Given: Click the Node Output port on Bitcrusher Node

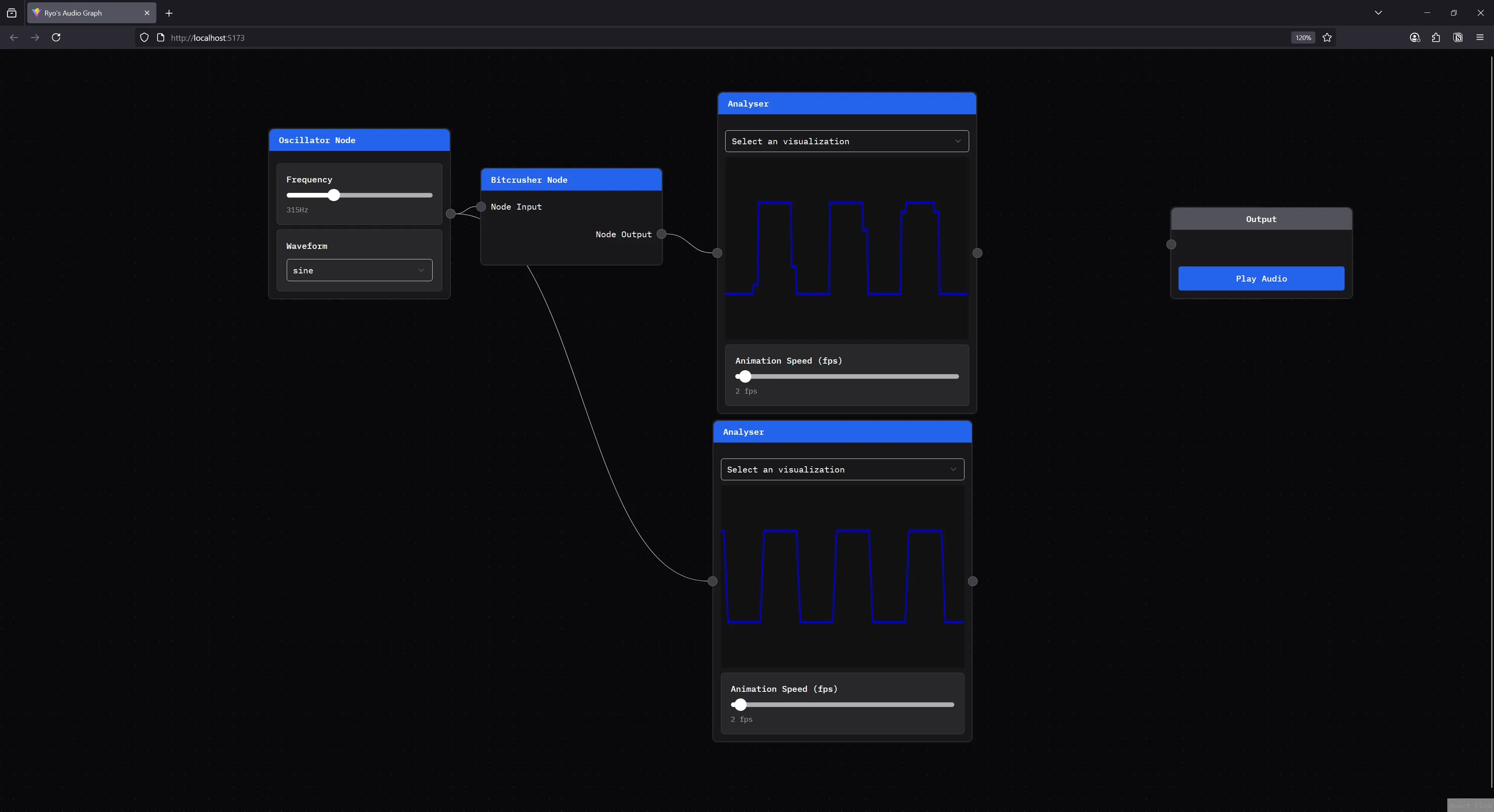Looking at the screenshot, I should (x=661, y=235).
